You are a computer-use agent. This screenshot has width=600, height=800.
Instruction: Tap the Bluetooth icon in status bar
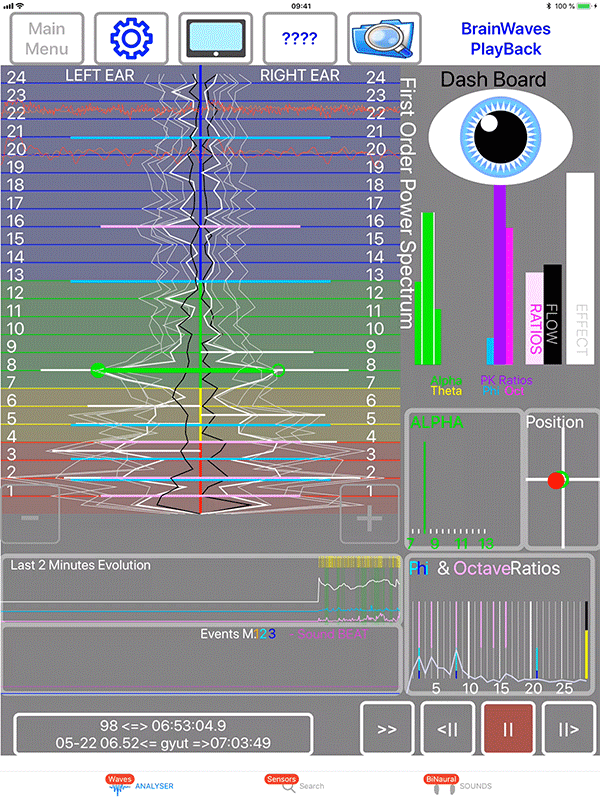(x=549, y=6)
